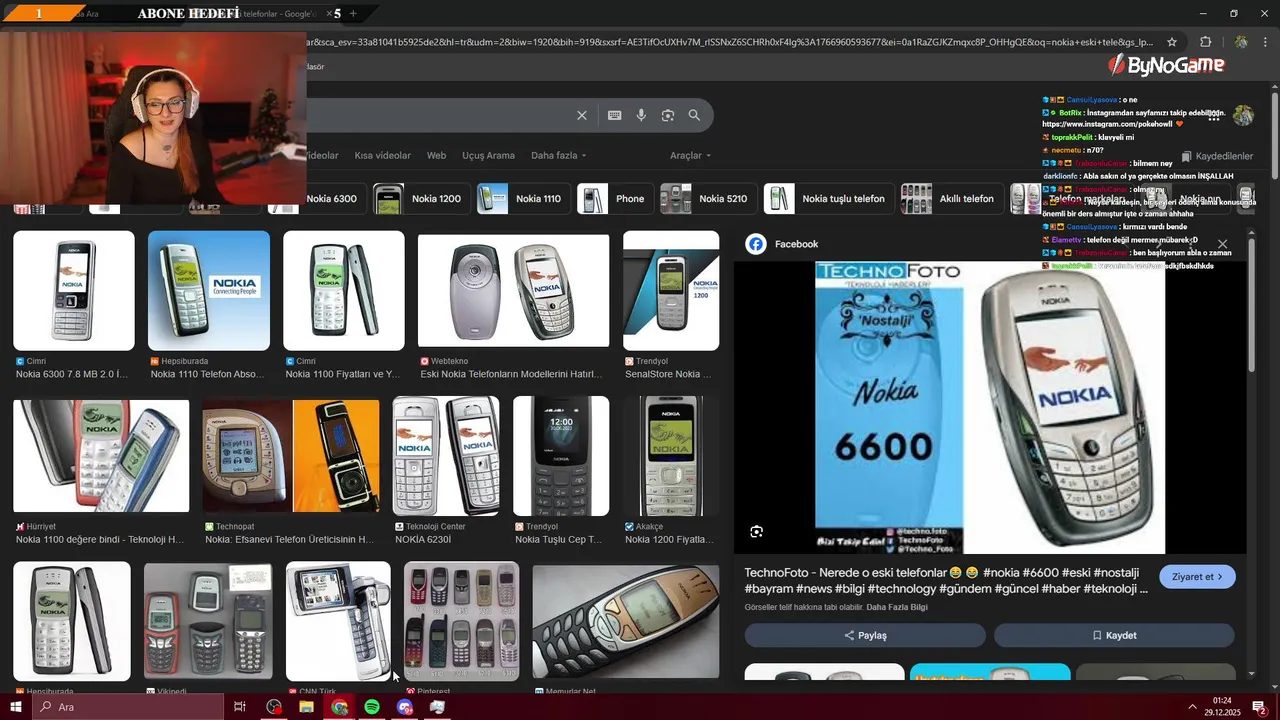Open the Windows notification center
This screenshot has width=1280, height=720.
click(x=1260, y=707)
